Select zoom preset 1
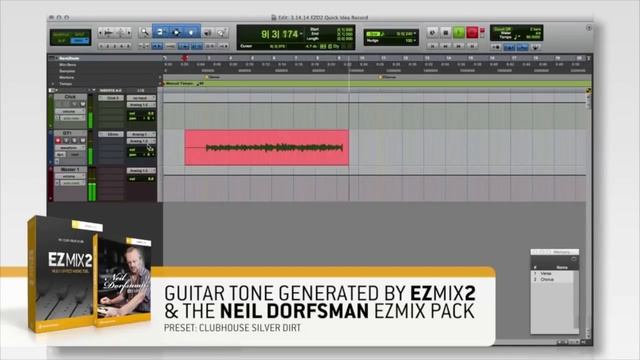Viewport: 640px width, 360px height. coord(101,46)
